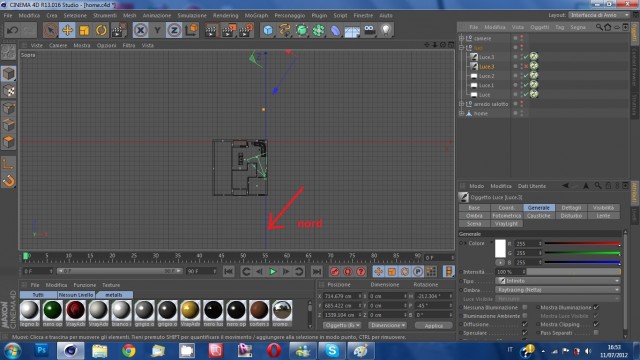Select the Luce.2 object in tree
This screenshot has width=640, height=360.
point(487,76)
